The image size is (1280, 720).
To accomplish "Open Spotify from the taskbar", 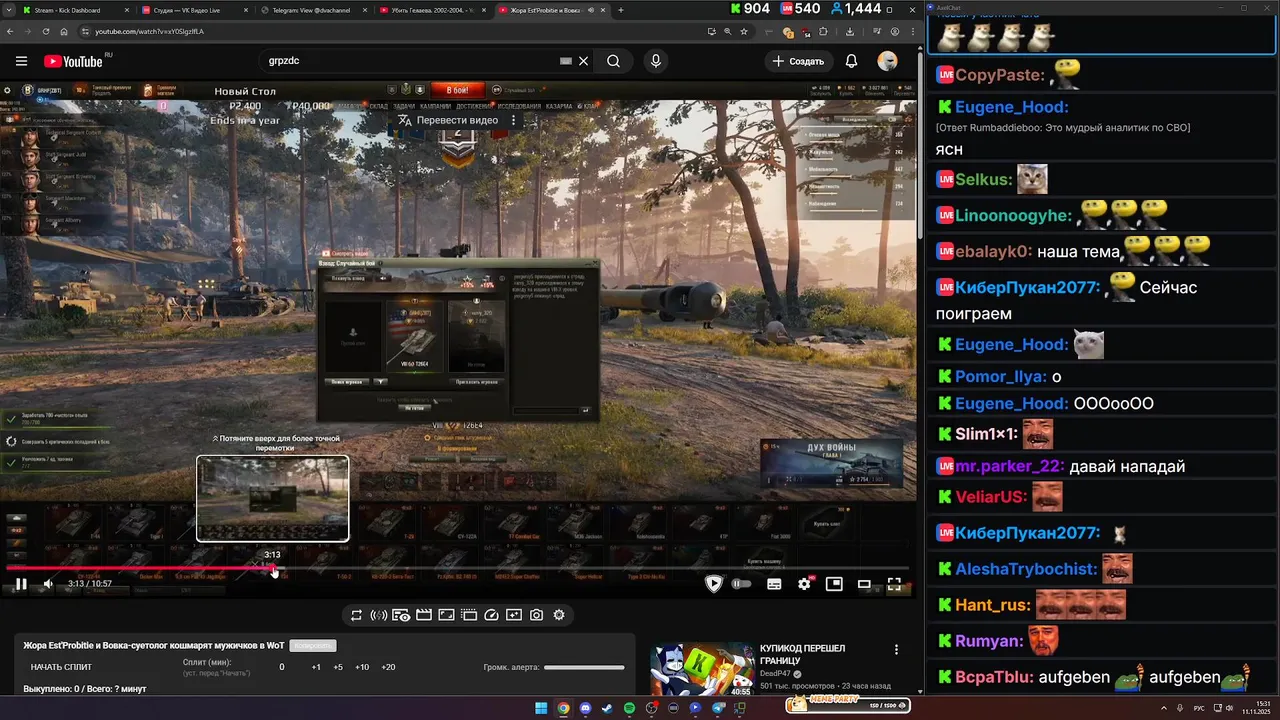I will click(x=629, y=708).
